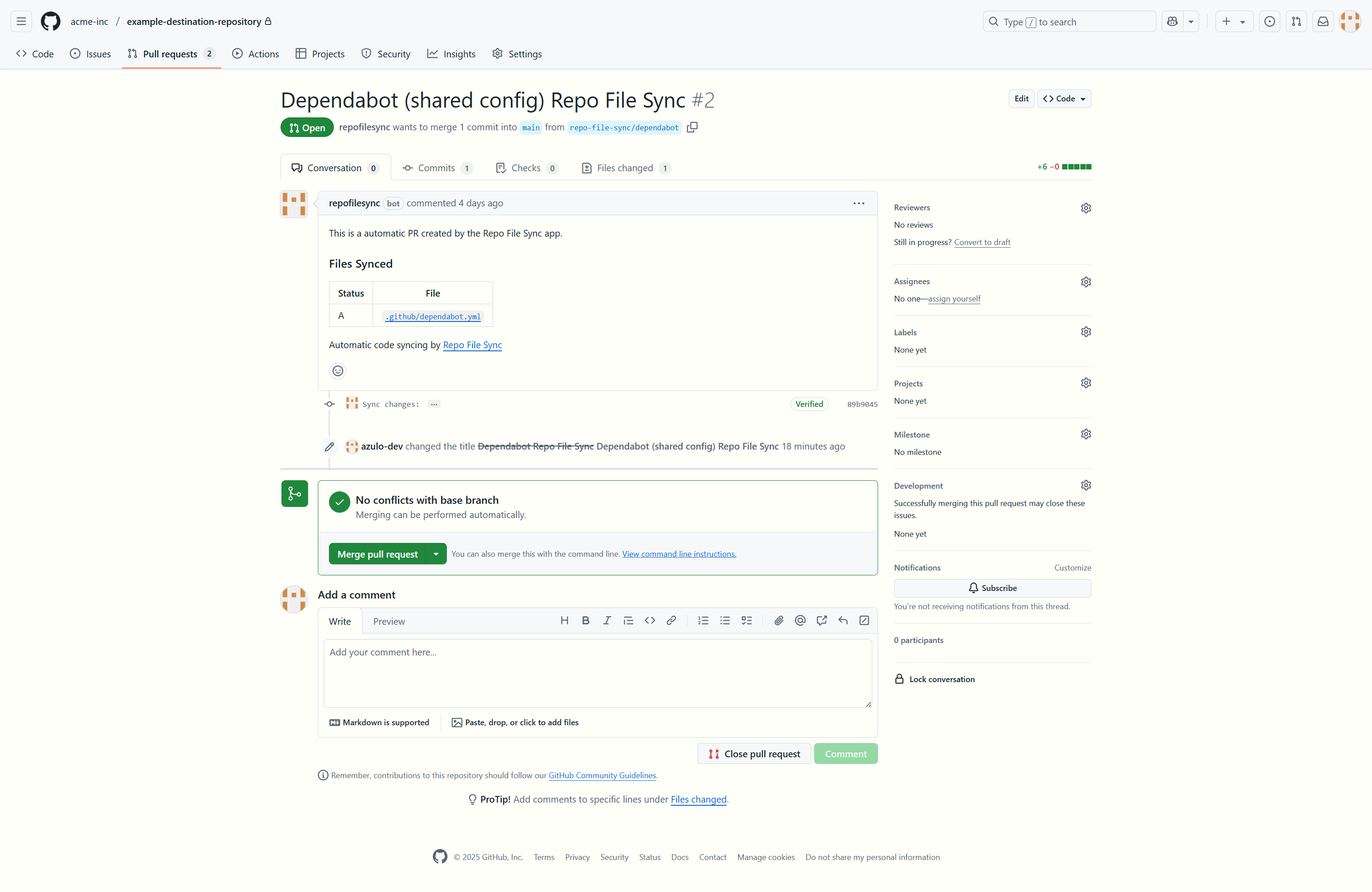Edit Reviewers via gear icon

(1086, 208)
